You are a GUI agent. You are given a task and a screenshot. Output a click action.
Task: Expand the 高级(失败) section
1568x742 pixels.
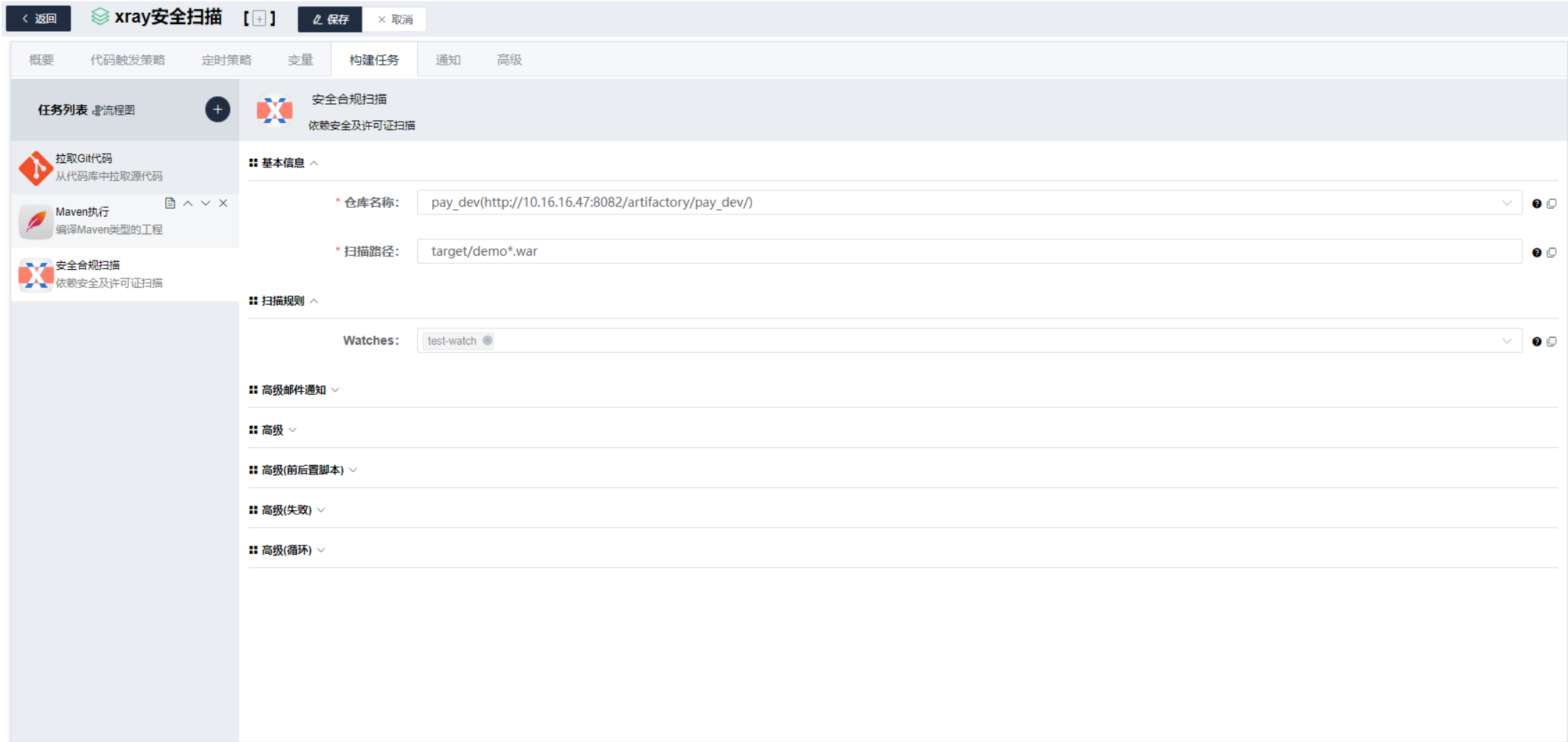[286, 510]
